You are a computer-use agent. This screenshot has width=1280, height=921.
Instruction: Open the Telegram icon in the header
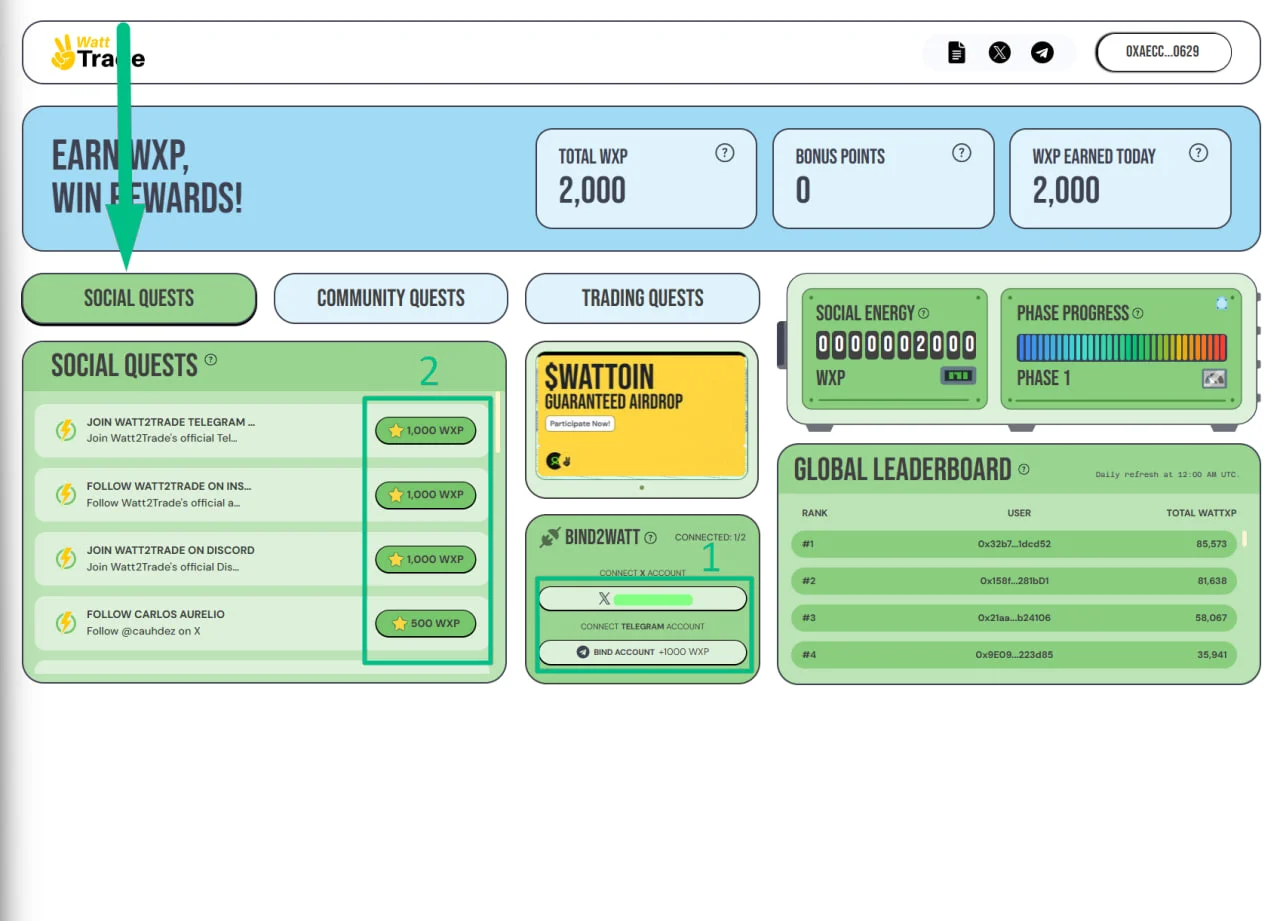tap(1043, 53)
